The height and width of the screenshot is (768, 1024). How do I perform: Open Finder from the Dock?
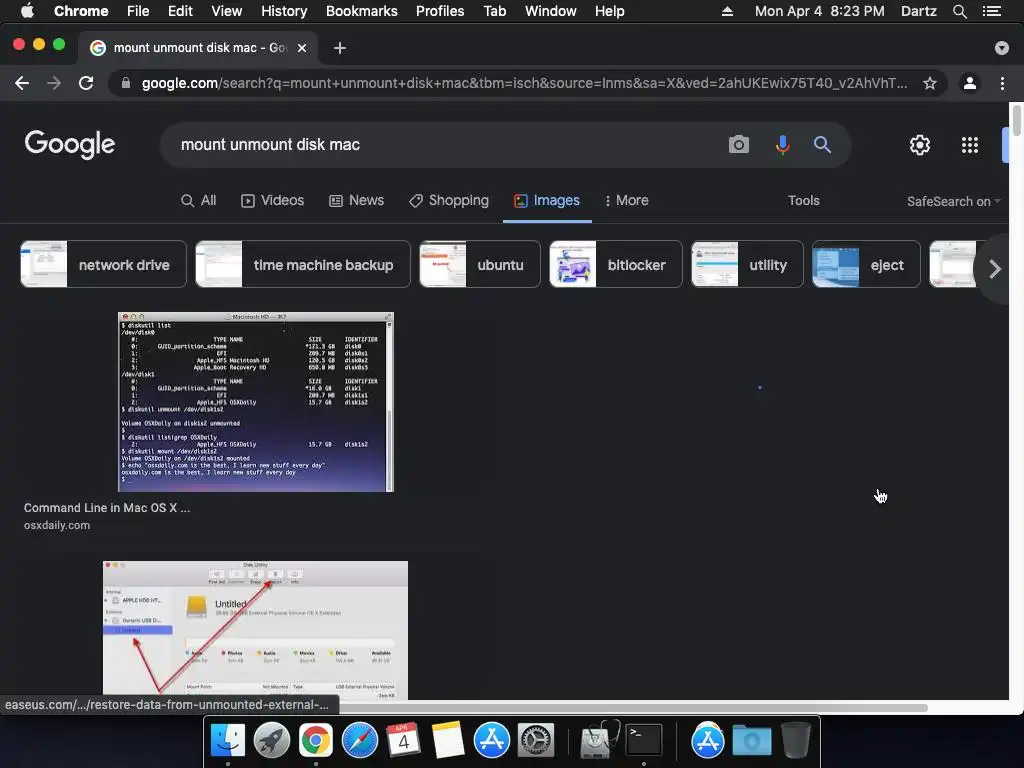click(227, 741)
